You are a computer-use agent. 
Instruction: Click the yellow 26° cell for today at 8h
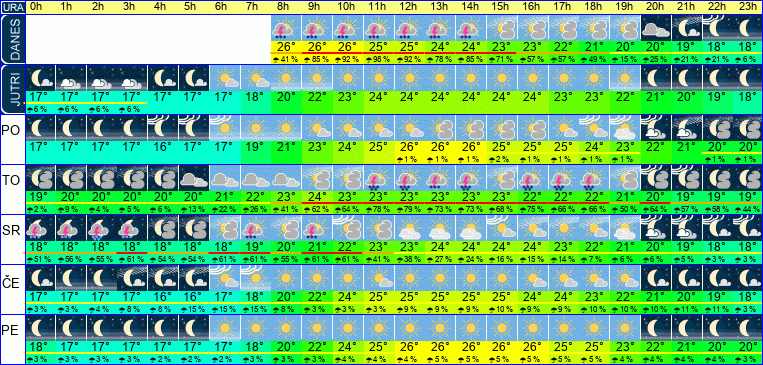pos(286,48)
